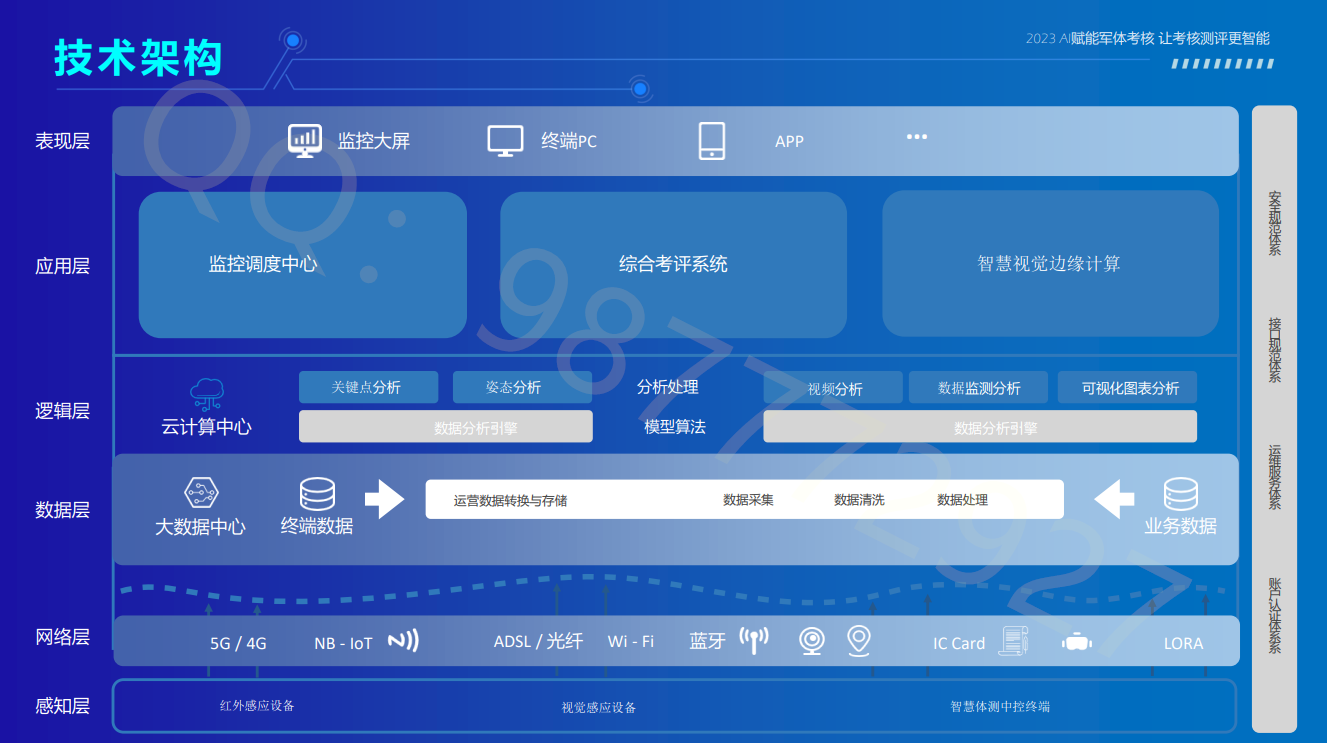
Task: Open the 综合考评系统 block
Action: pyautogui.click(x=673, y=265)
